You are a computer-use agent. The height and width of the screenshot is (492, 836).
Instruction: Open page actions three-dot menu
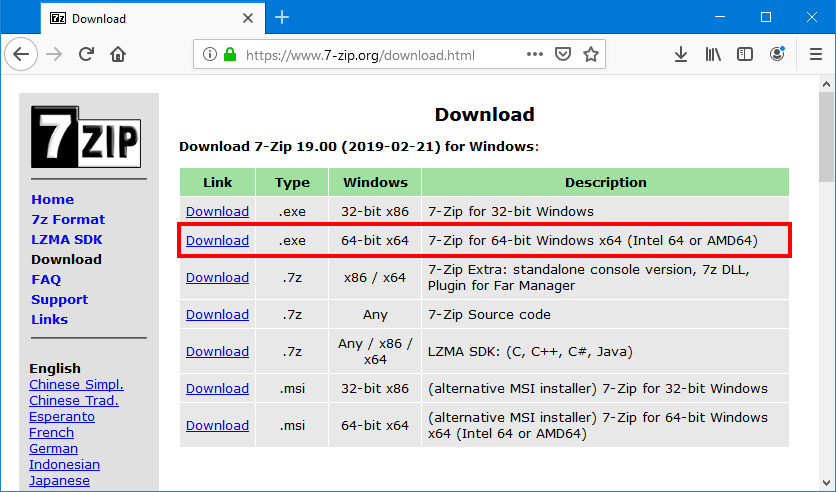tap(535, 54)
